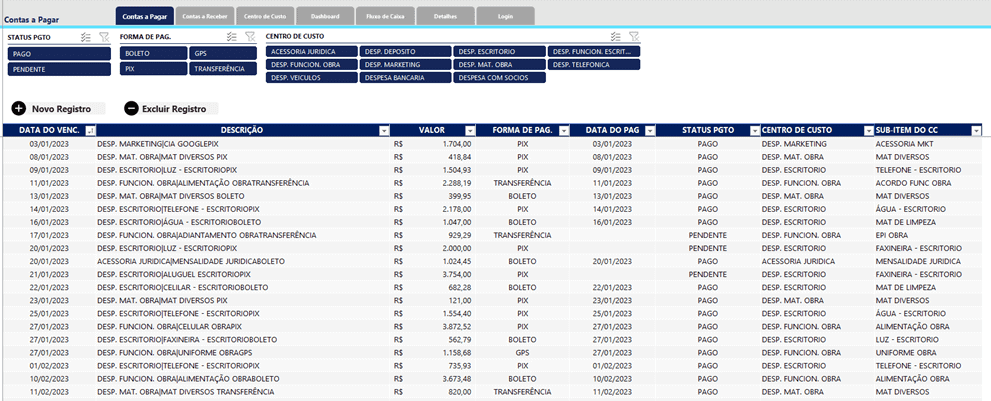This screenshot has width=991, height=401.
Task: Select DESPESA BANCARIA slicer item
Action: (406, 78)
